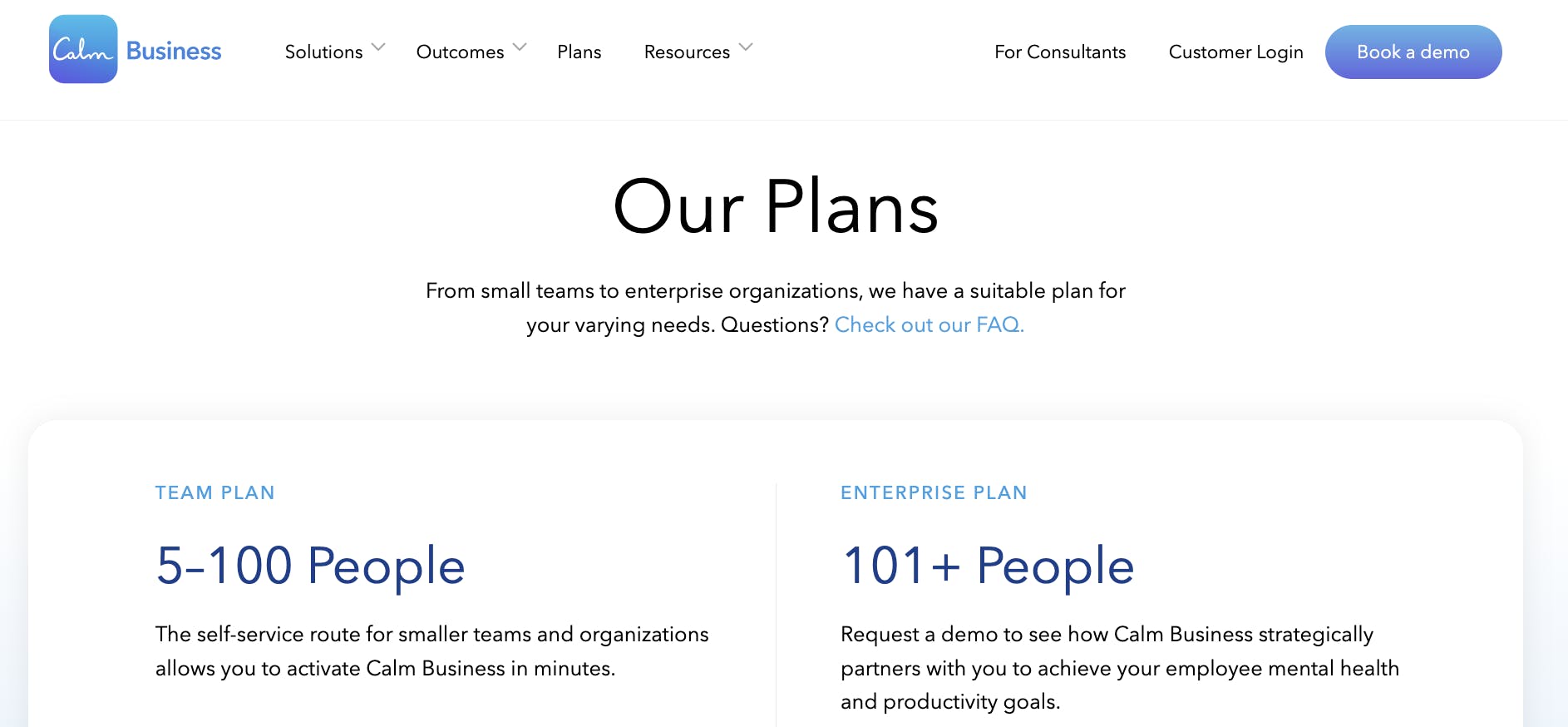The width and height of the screenshot is (1568, 727).
Task: Select the ENTERPRISE PLAN label
Action: [x=934, y=492]
